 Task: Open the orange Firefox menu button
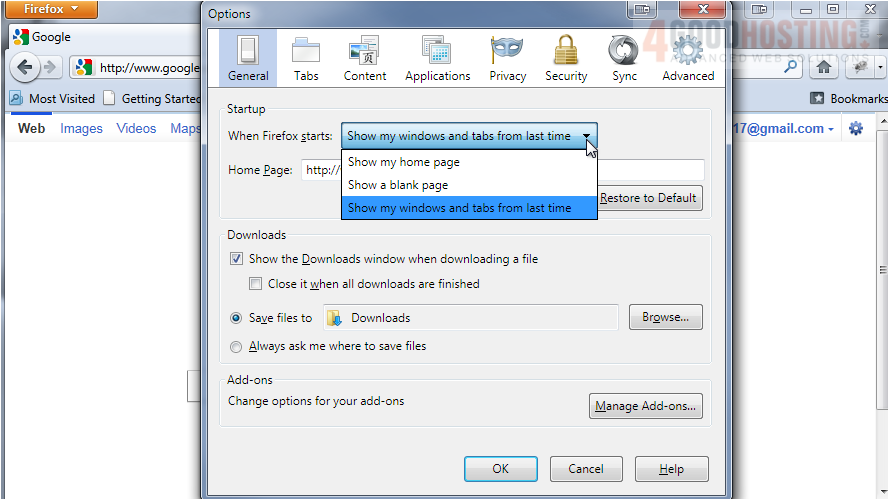(49, 10)
